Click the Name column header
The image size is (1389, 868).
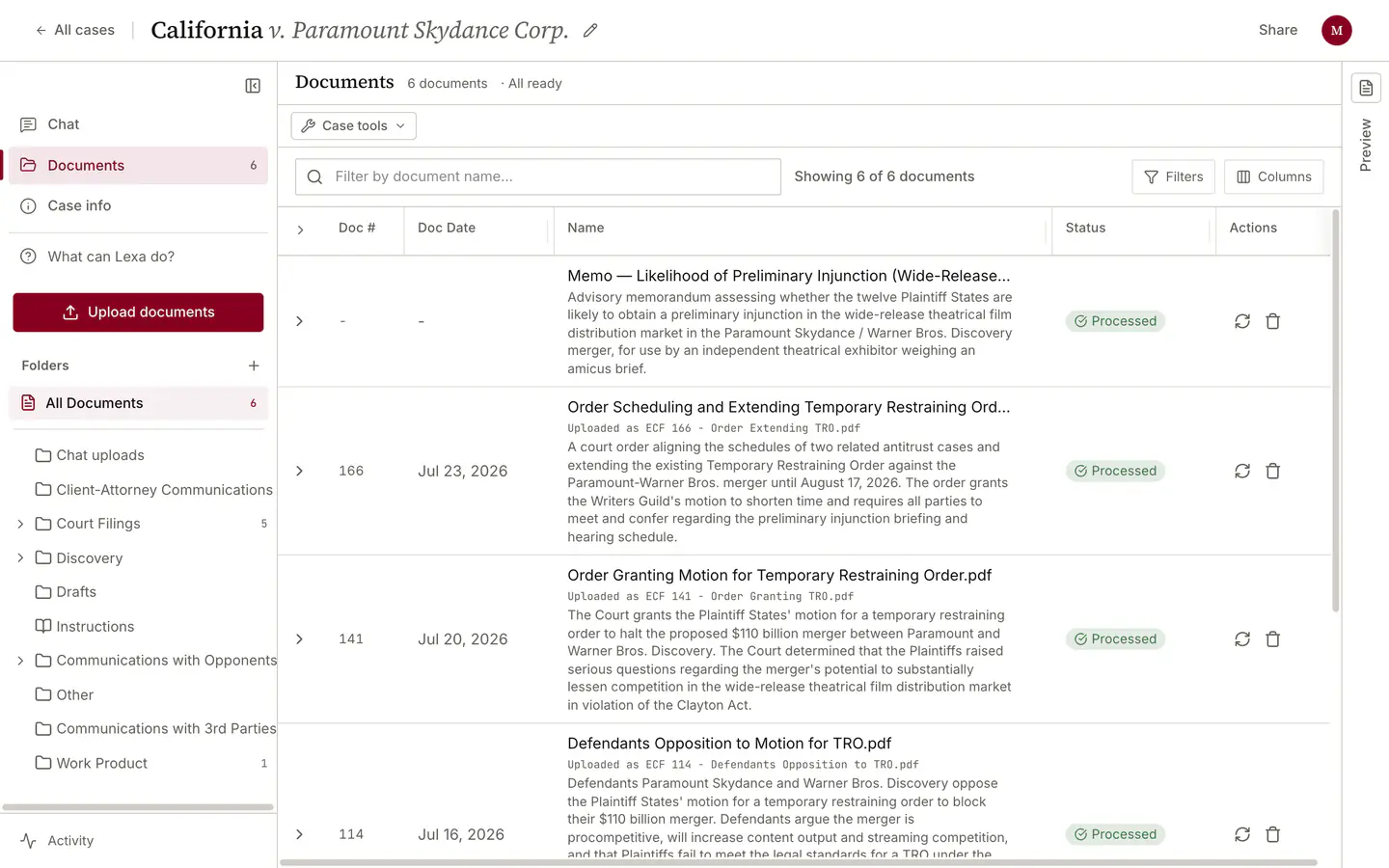tap(586, 228)
